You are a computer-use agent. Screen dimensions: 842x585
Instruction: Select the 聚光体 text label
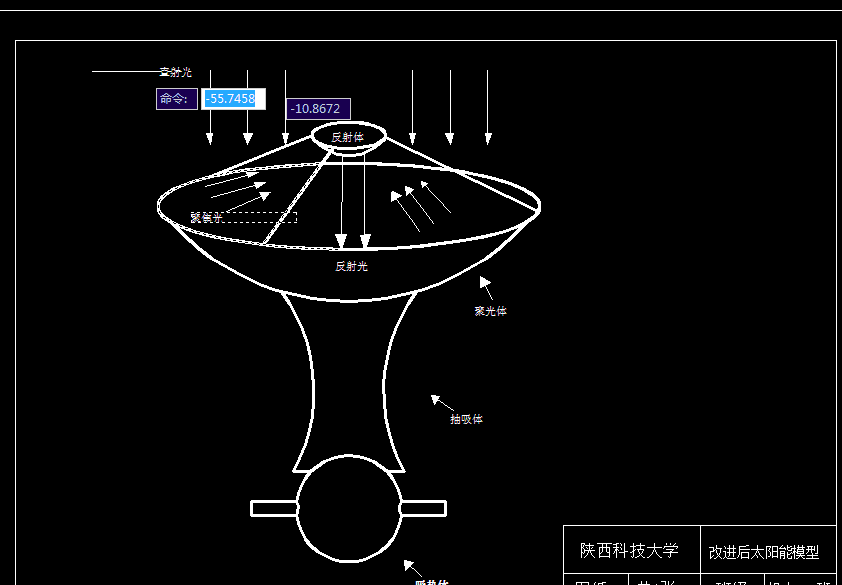click(490, 311)
